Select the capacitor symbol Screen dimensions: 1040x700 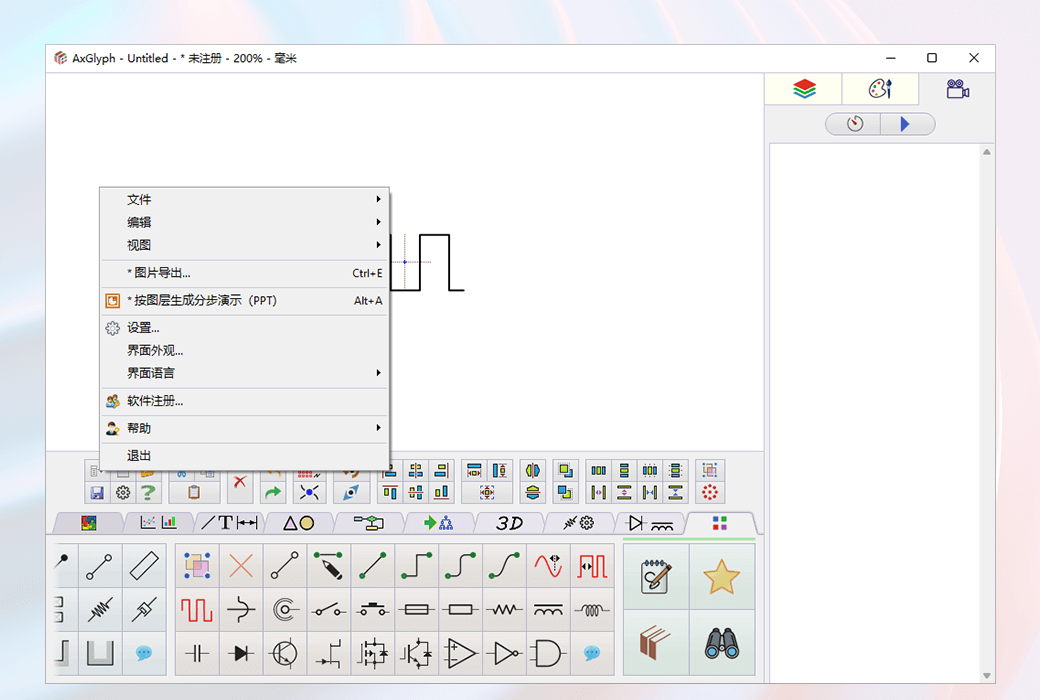point(196,654)
